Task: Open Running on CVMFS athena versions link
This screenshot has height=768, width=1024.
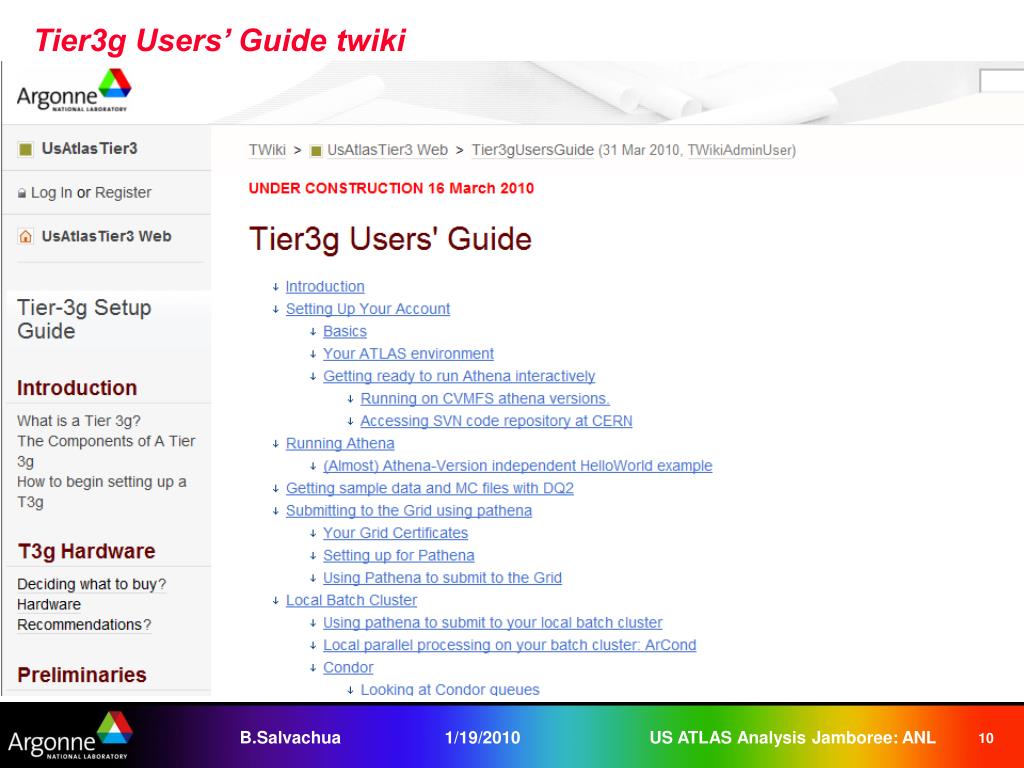Action: (x=485, y=398)
